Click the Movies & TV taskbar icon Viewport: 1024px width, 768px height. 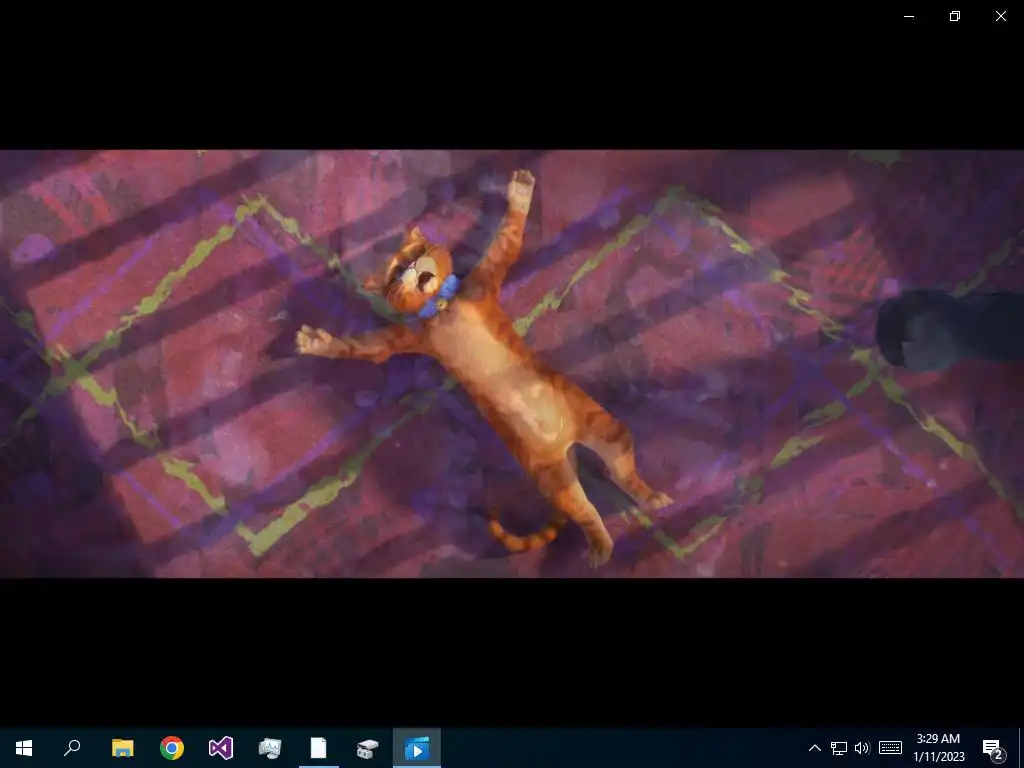pyautogui.click(x=417, y=748)
